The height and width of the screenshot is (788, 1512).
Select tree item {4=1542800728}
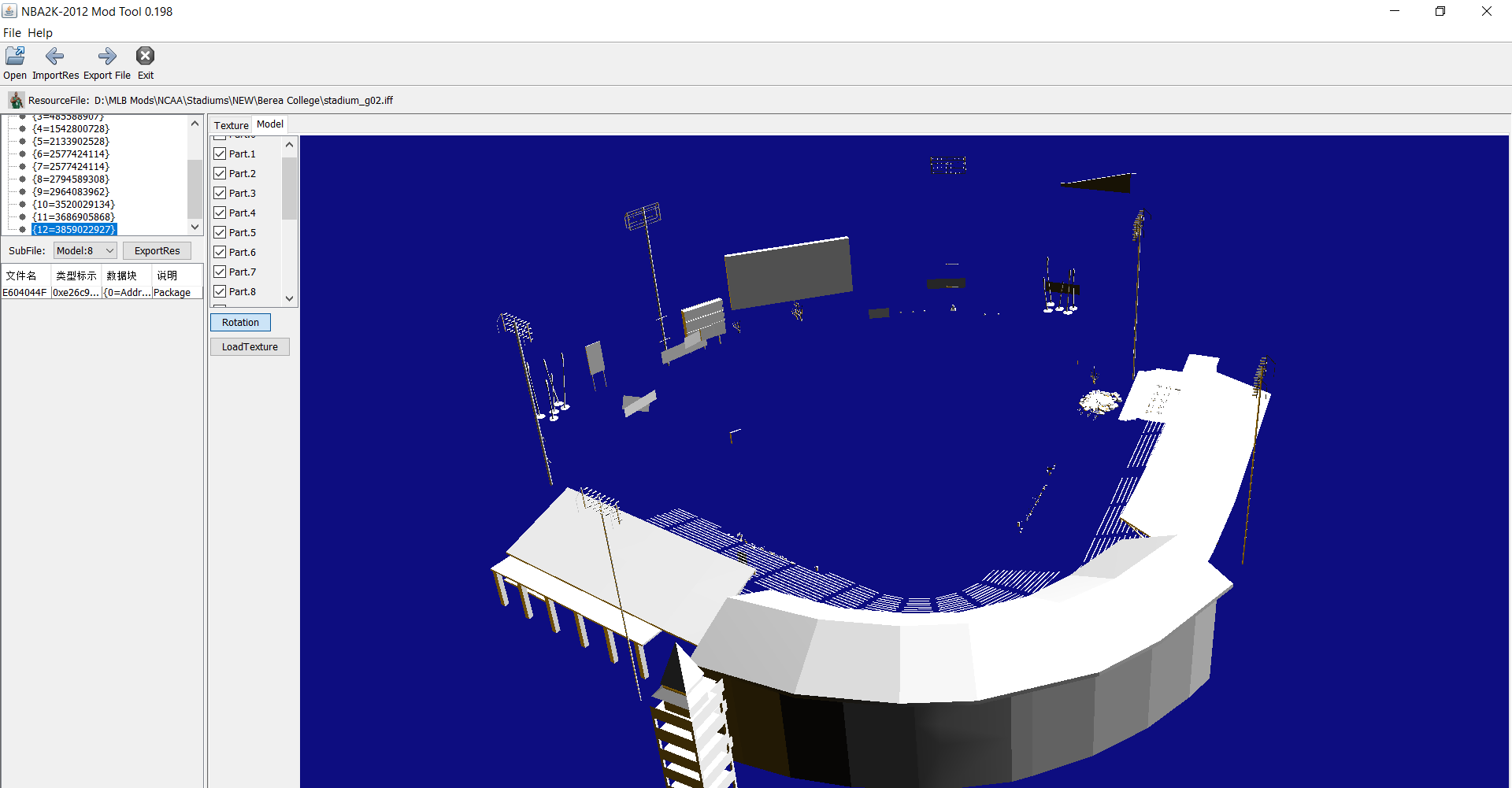pos(71,128)
